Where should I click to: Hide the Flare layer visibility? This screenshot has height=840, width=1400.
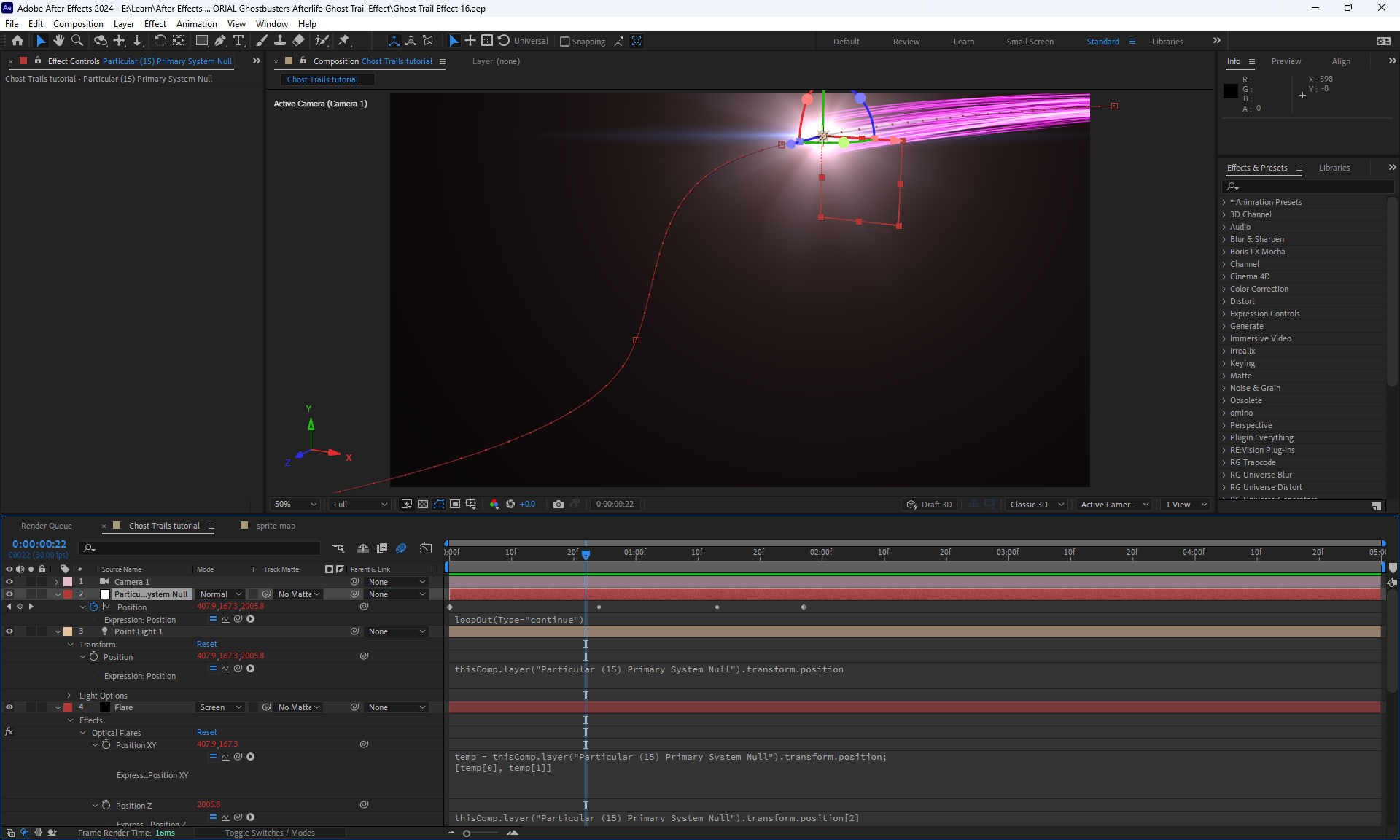pyautogui.click(x=9, y=707)
